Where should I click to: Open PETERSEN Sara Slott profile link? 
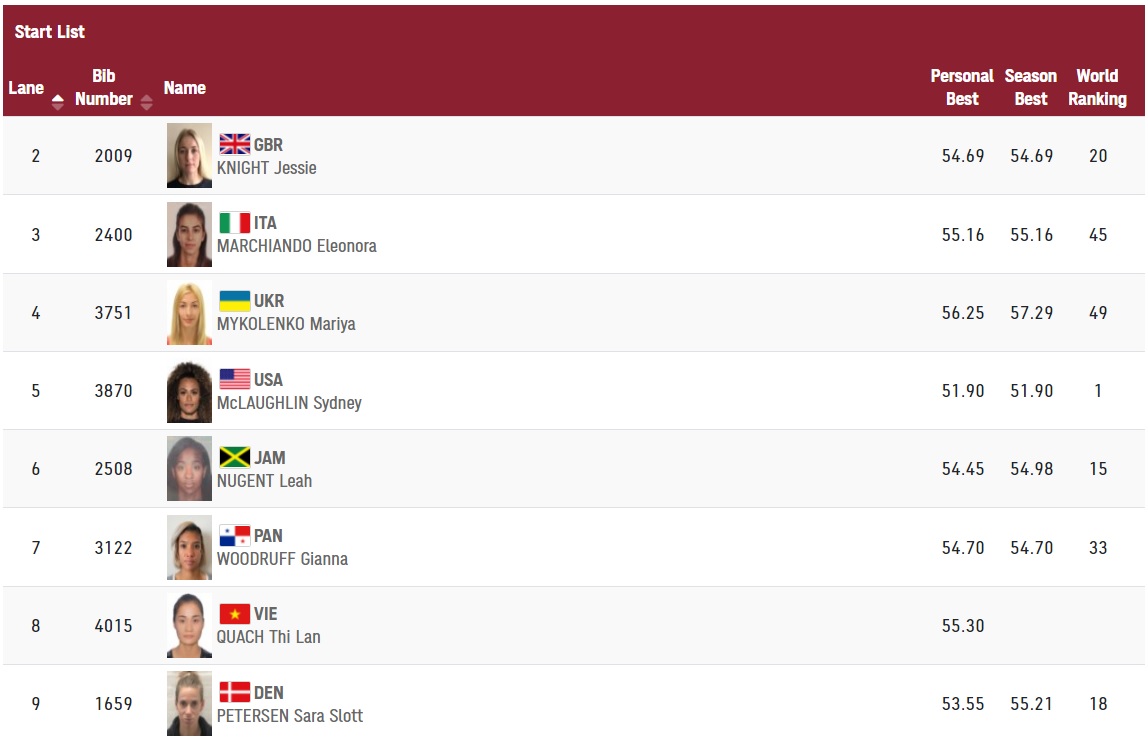point(290,715)
